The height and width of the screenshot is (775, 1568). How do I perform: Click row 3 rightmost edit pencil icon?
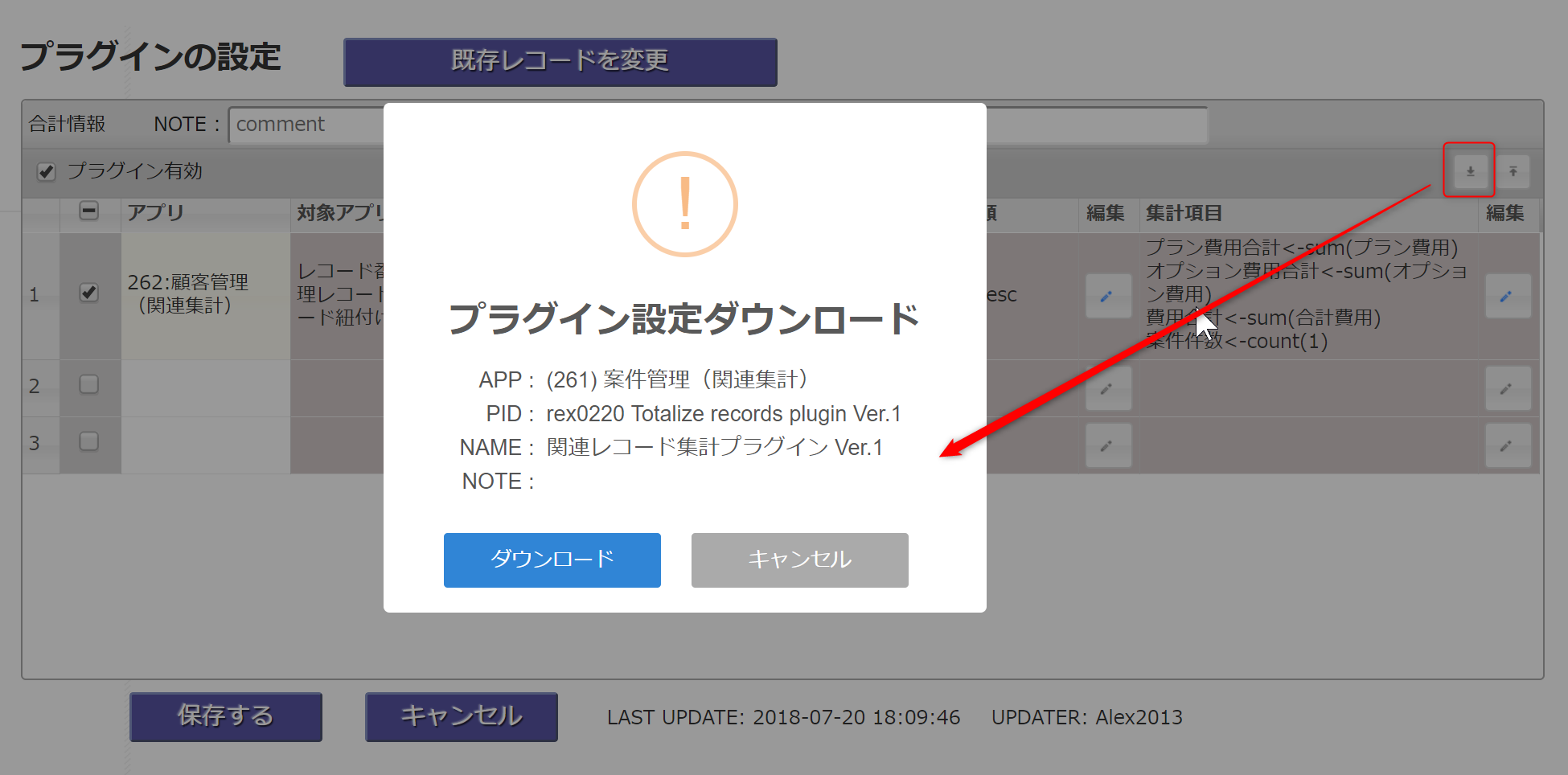tap(1508, 445)
